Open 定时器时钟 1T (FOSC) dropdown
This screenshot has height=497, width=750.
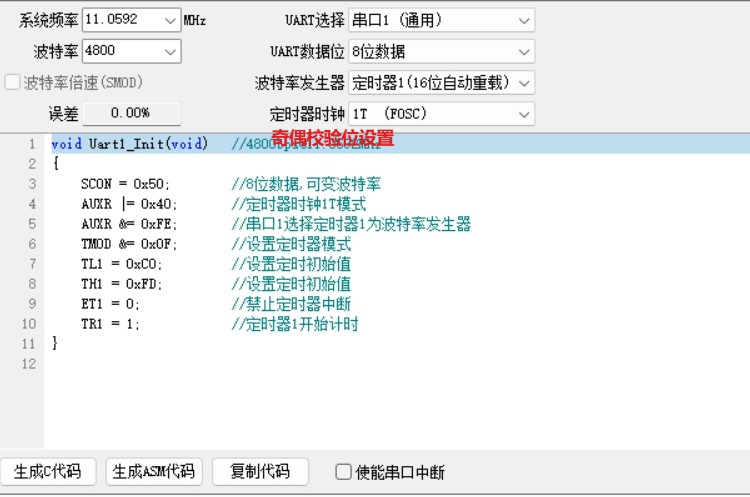click(x=441, y=114)
